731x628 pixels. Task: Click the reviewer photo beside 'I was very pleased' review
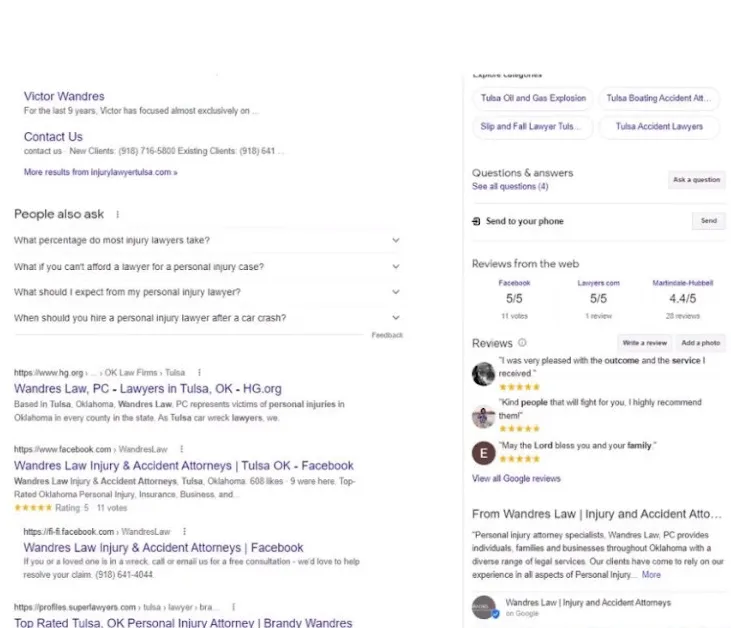[x=483, y=374]
